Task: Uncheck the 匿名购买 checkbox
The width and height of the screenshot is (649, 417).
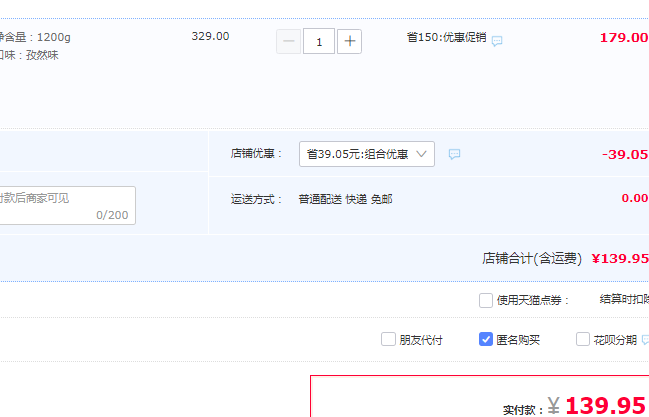Action: pos(486,339)
